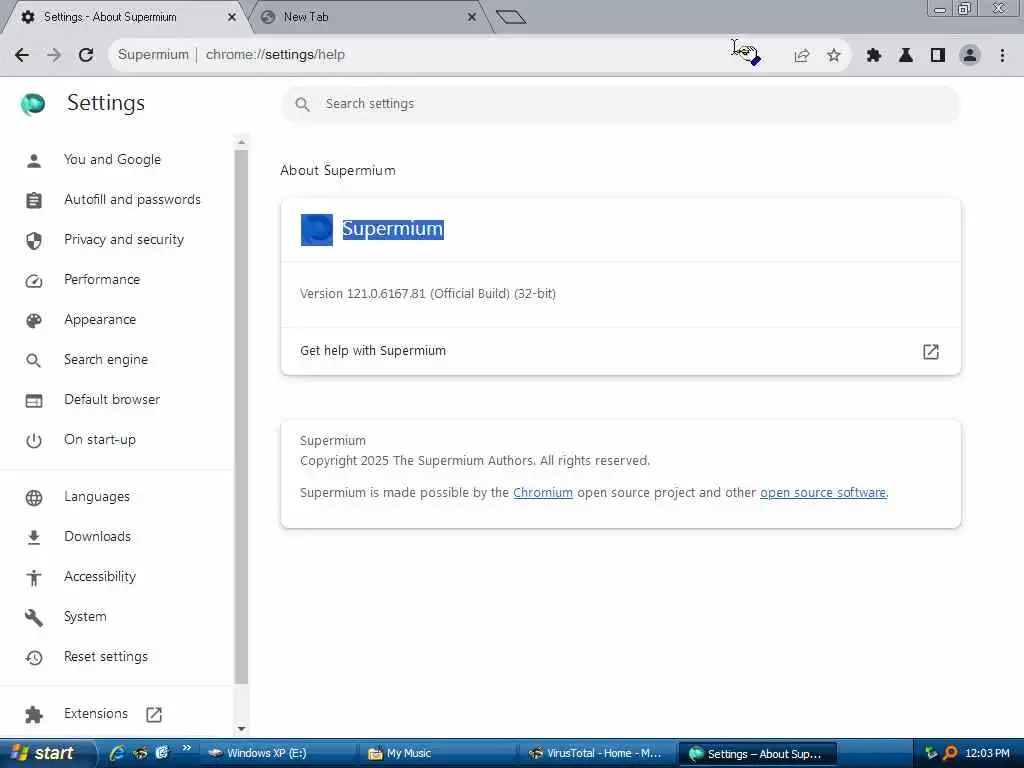Open the three-dot browser menu

coord(1002,56)
